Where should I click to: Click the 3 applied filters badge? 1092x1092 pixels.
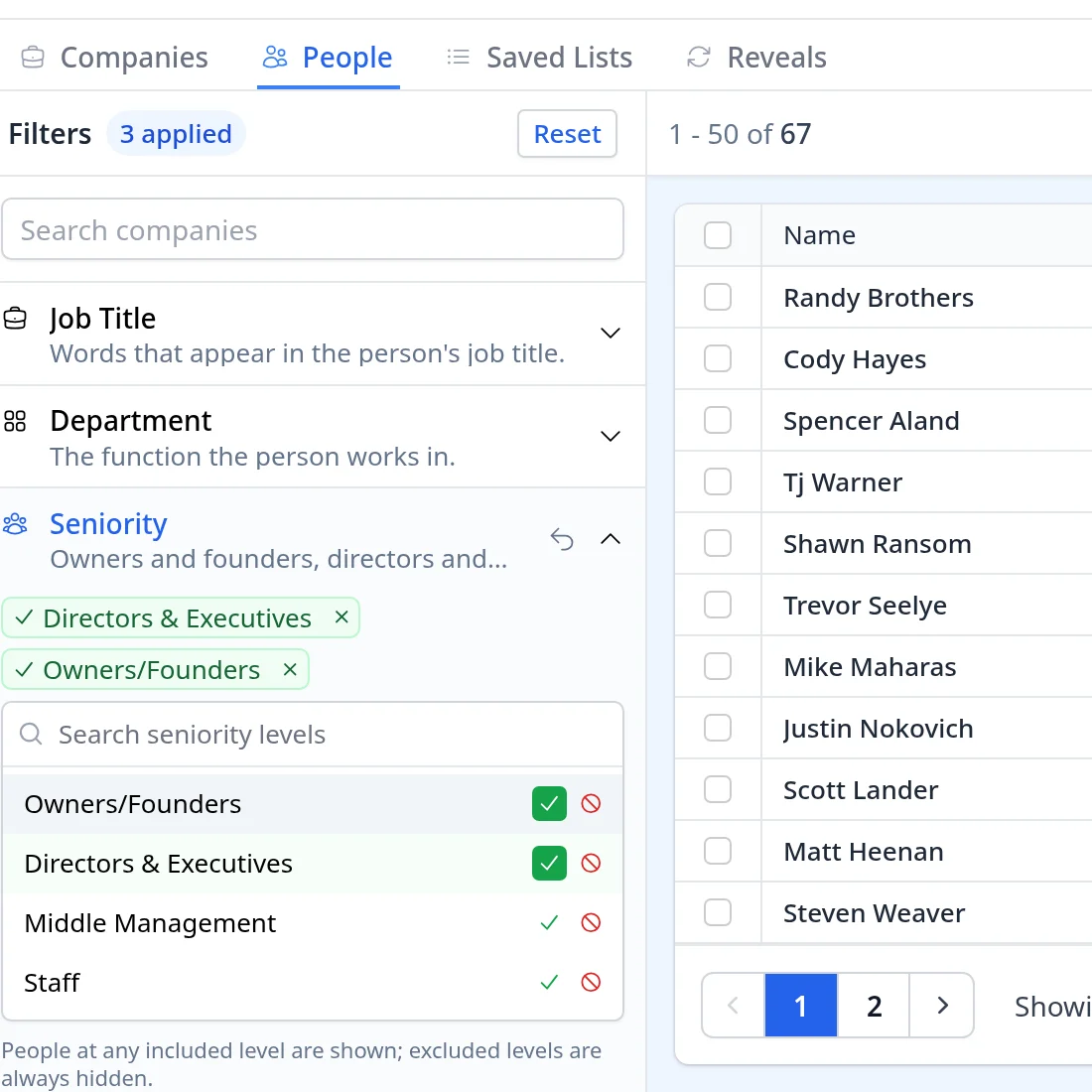(176, 134)
